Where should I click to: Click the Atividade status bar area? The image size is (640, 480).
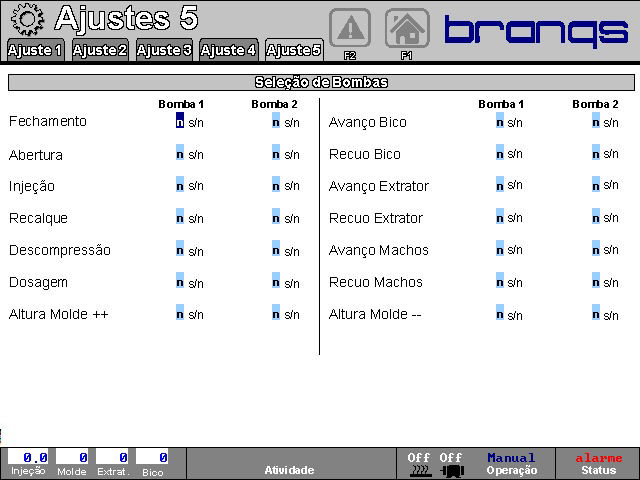click(289, 463)
